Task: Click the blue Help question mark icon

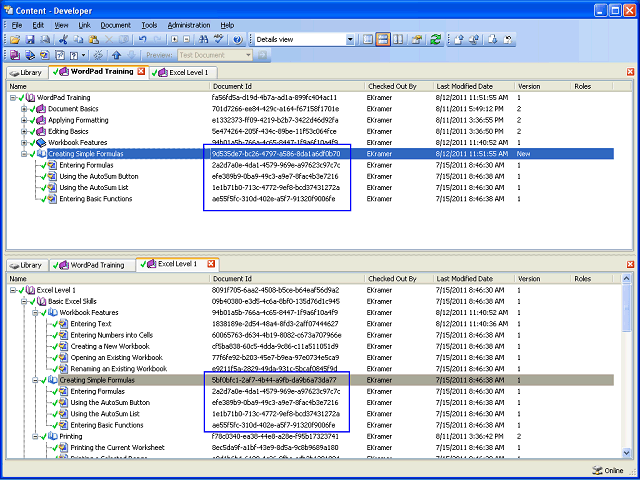Action: (x=238, y=40)
